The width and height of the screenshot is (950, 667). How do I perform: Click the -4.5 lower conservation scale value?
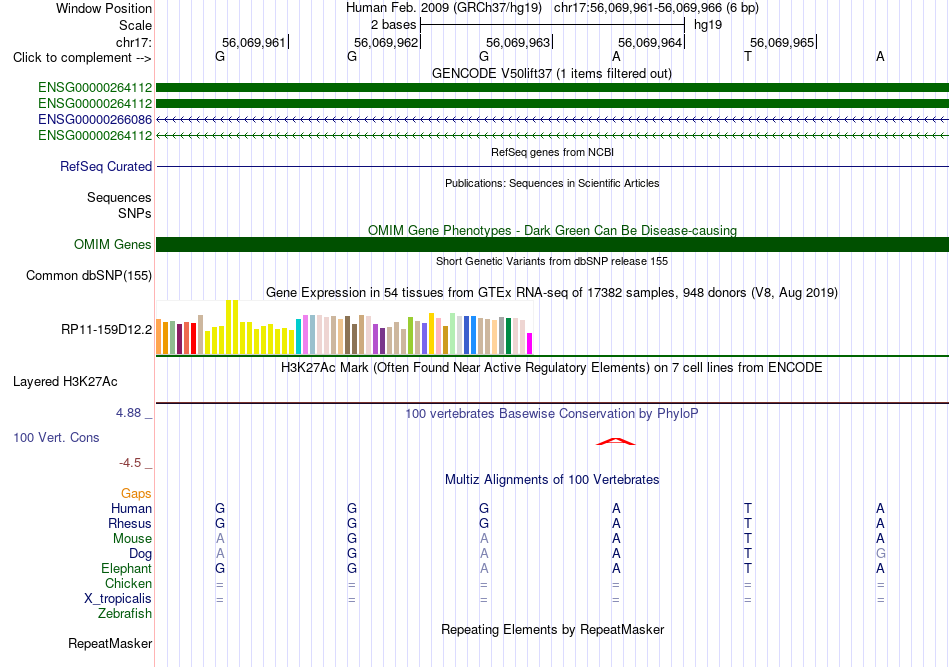pyautogui.click(x=130, y=463)
